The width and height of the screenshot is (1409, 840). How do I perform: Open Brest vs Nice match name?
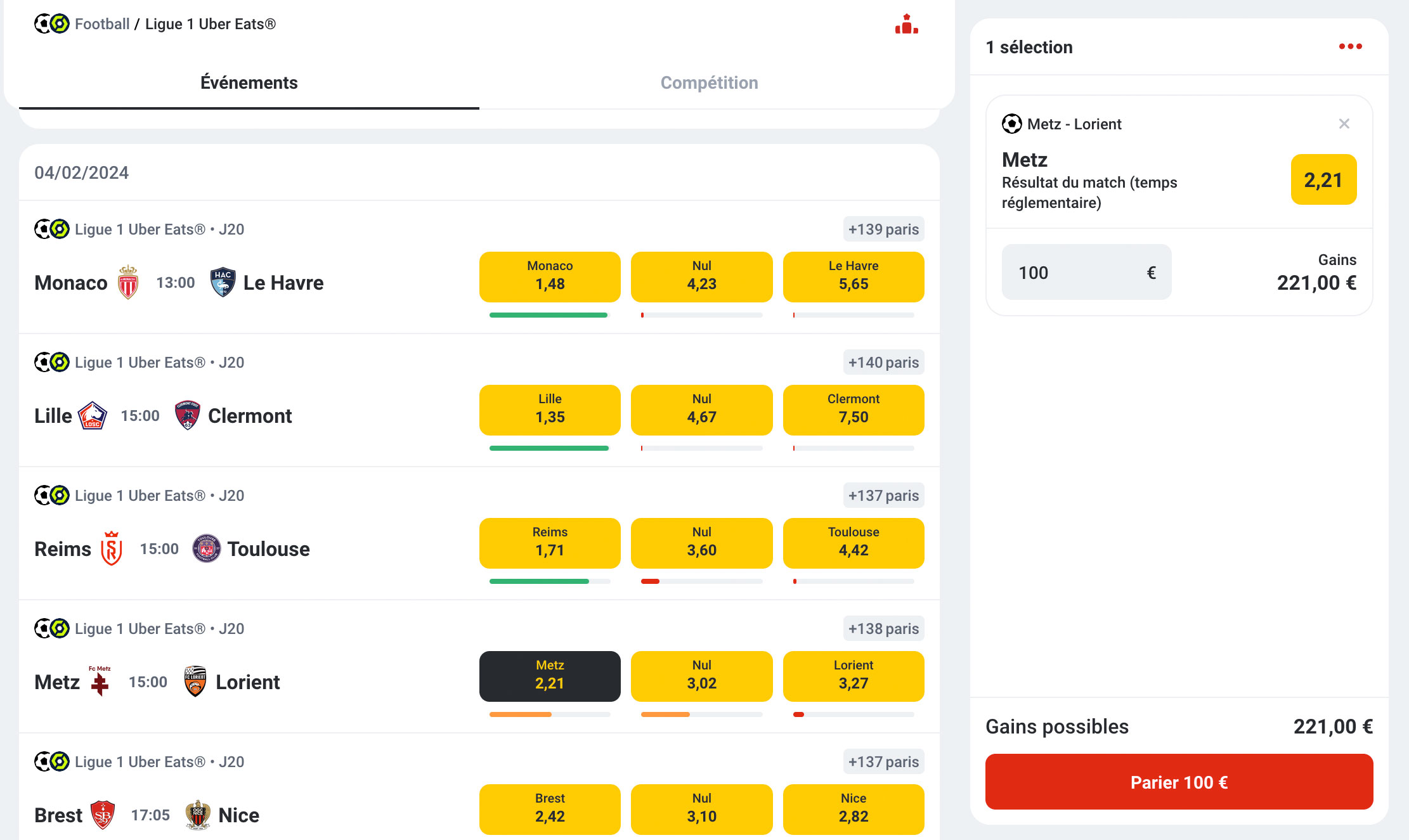click(146, 815)
